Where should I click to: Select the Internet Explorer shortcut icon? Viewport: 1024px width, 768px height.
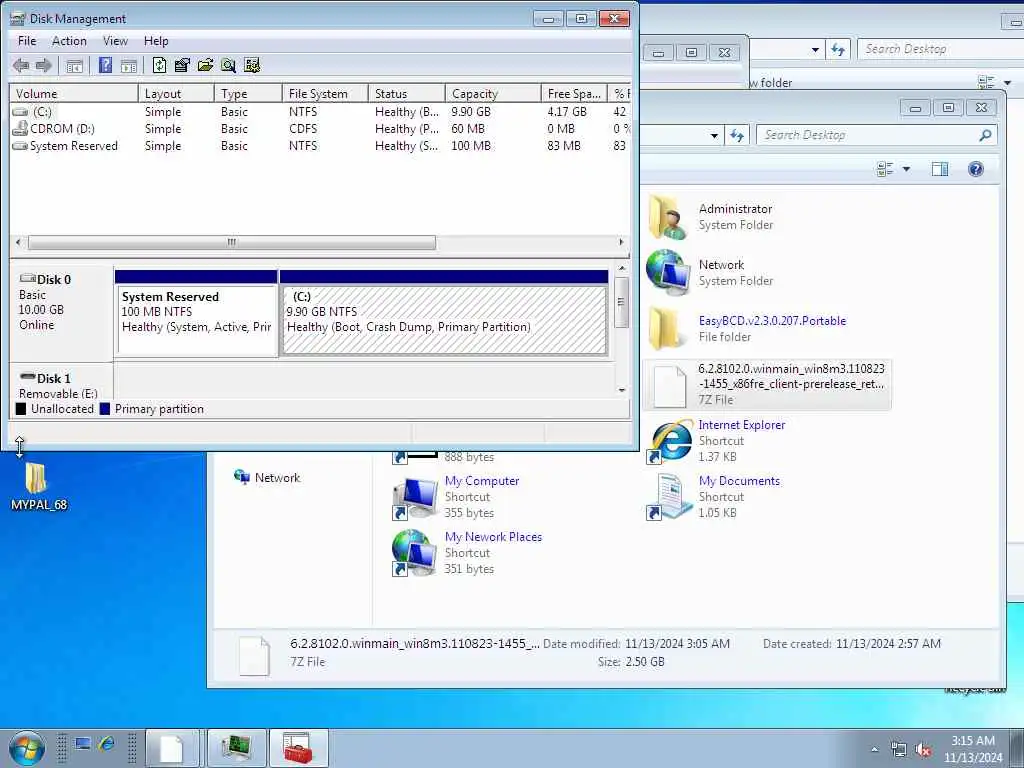point(670,441)
